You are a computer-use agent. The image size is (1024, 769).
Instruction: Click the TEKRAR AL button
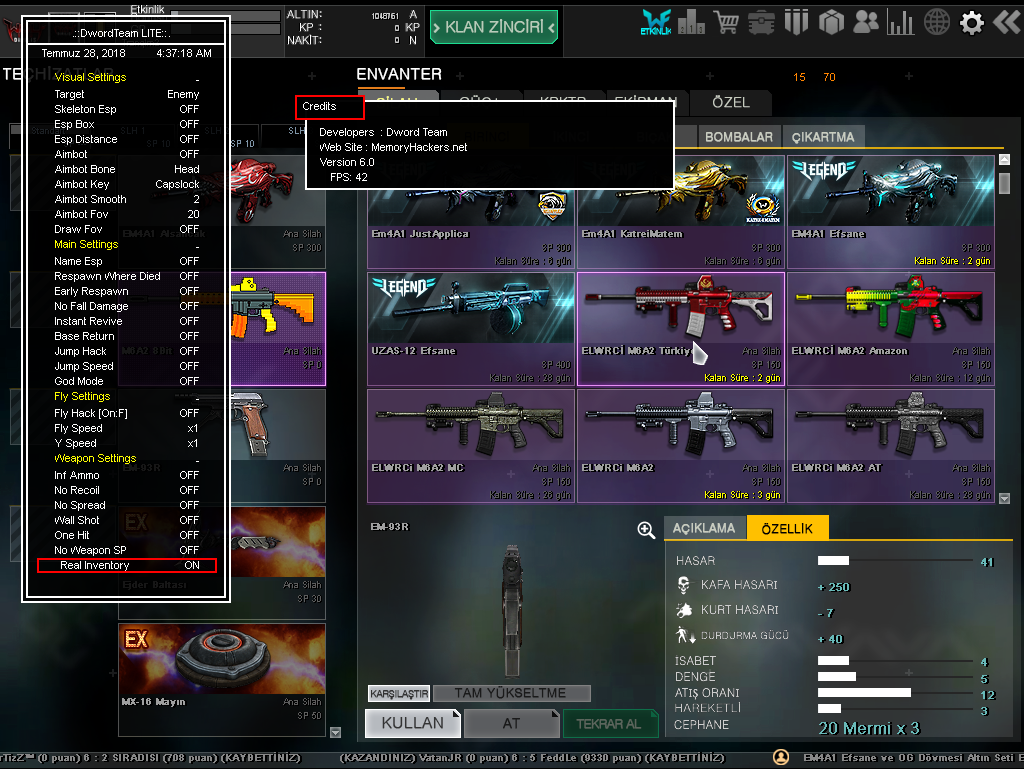[610, 723]
